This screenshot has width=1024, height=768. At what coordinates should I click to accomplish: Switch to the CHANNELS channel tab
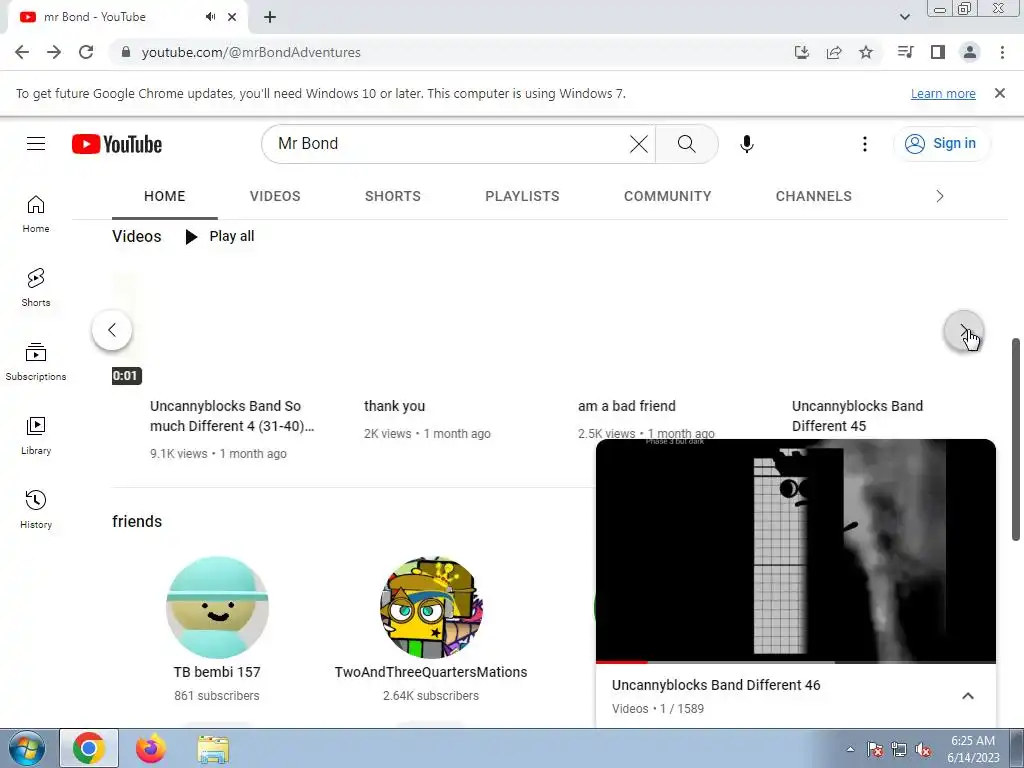(x=814, y=196)
